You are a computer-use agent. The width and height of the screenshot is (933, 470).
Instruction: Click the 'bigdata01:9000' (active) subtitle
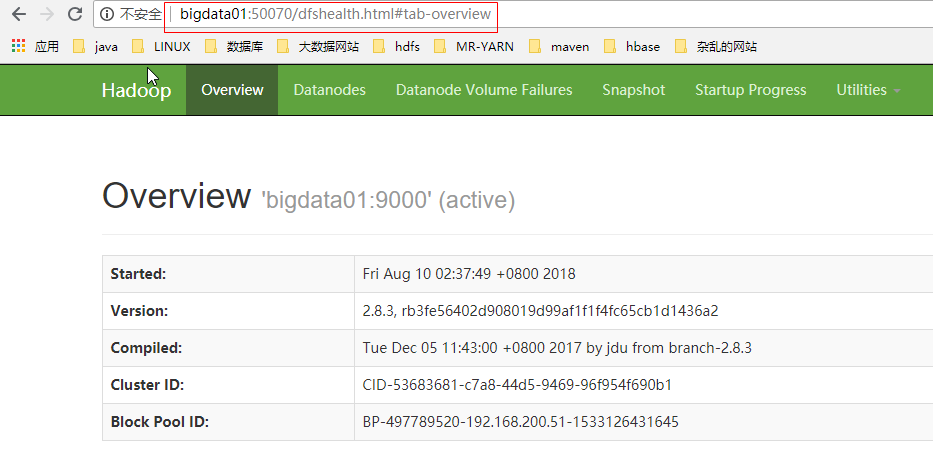pyautogui.click(x=388, y=200)
